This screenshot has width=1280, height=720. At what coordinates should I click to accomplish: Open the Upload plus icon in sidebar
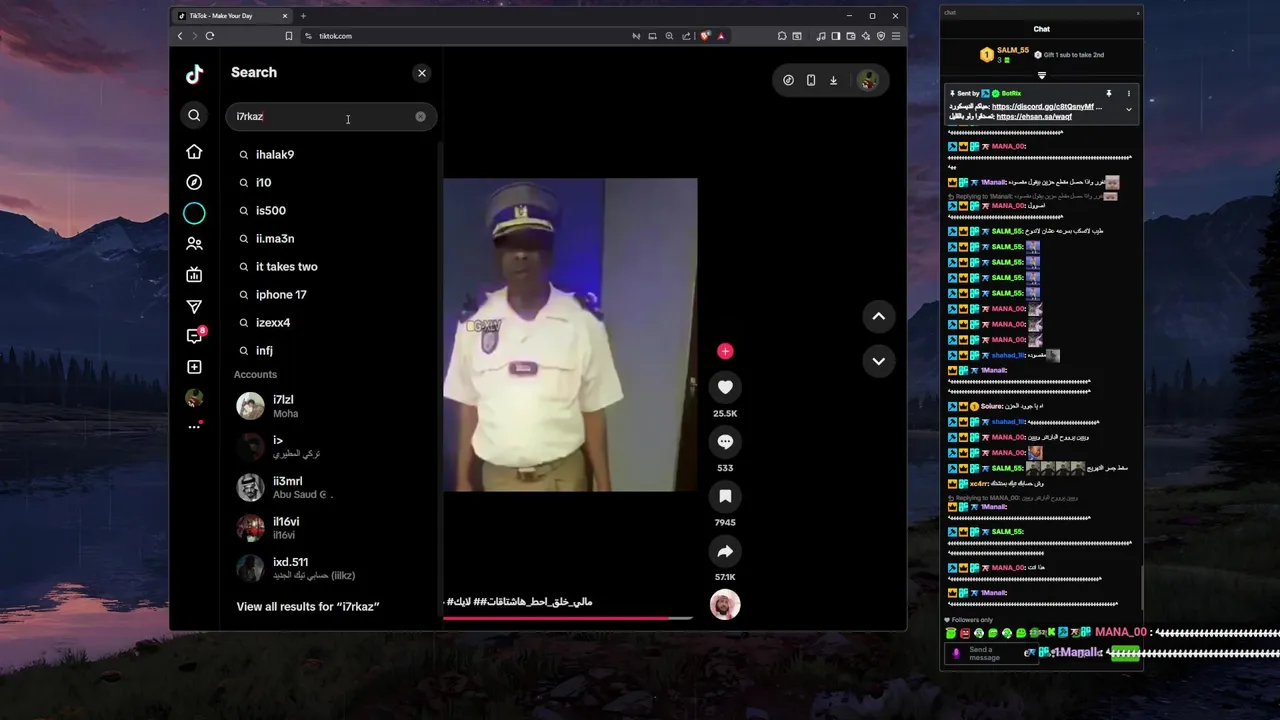point(194,367)
